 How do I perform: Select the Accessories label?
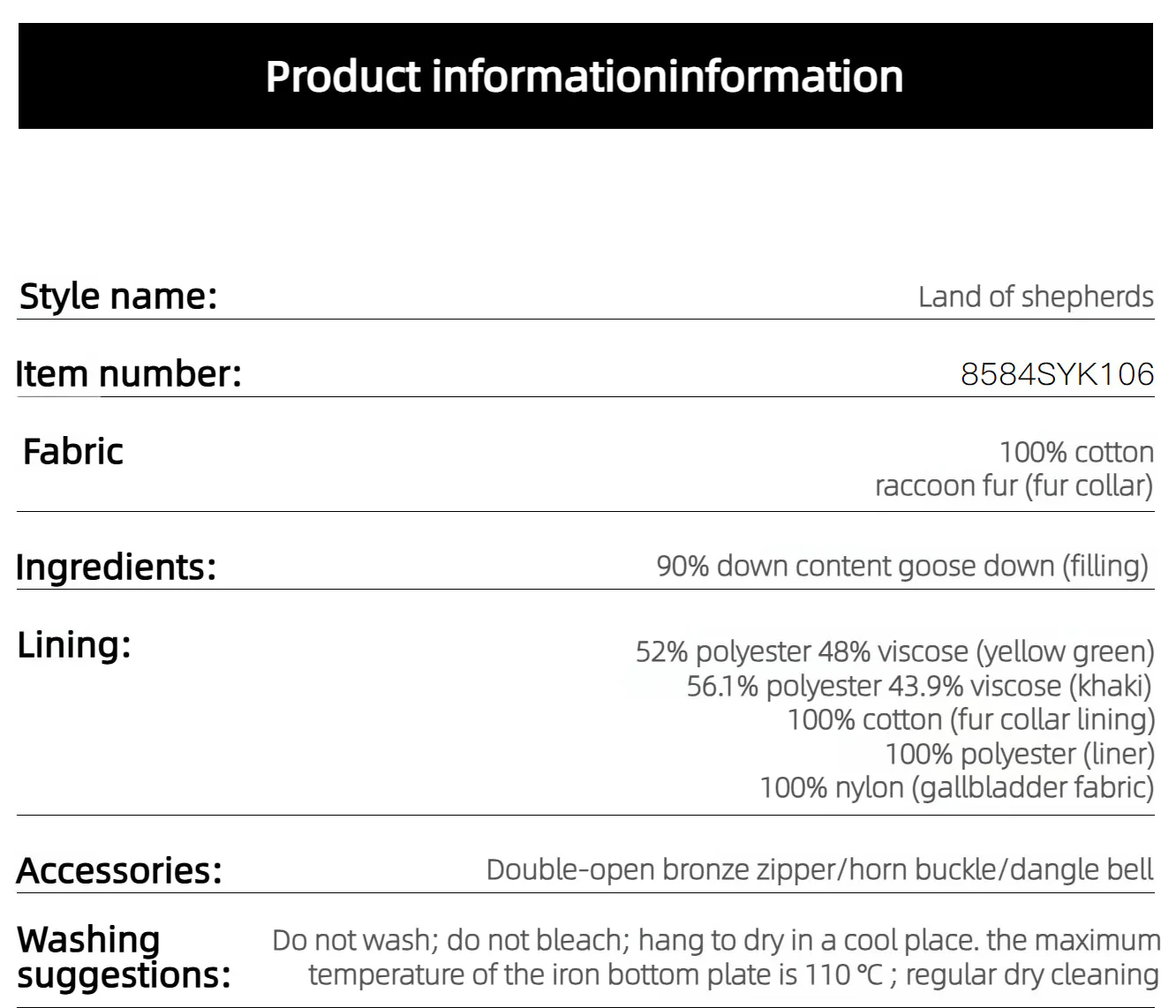coord(119,870)
